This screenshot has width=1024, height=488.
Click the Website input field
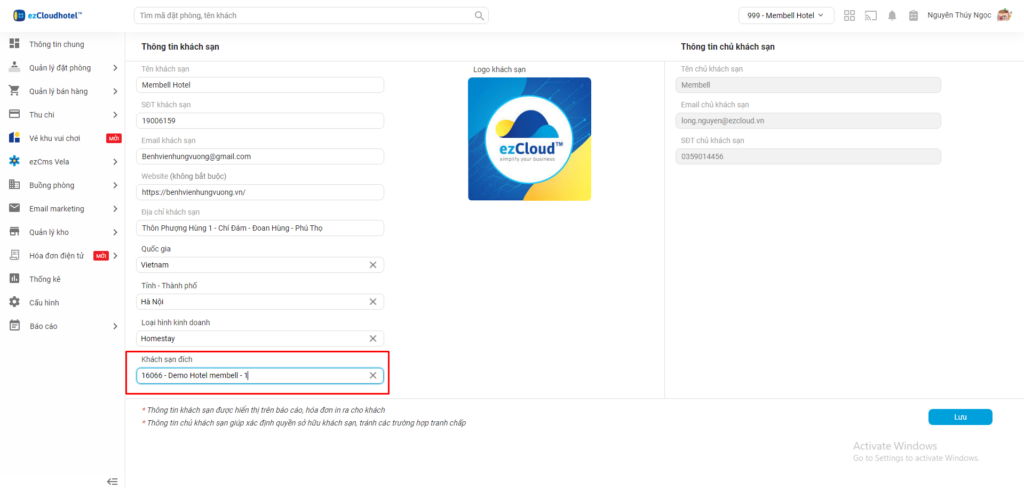coord(260,192)
